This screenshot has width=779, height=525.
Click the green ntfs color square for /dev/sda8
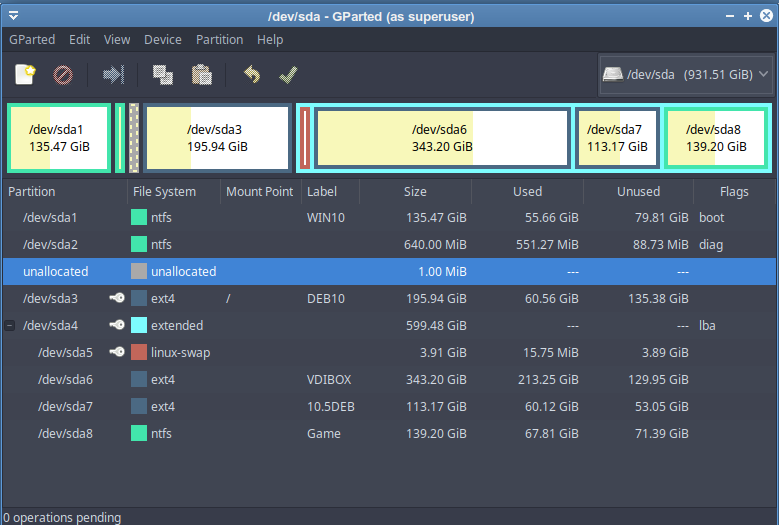[x=139, y=434]
